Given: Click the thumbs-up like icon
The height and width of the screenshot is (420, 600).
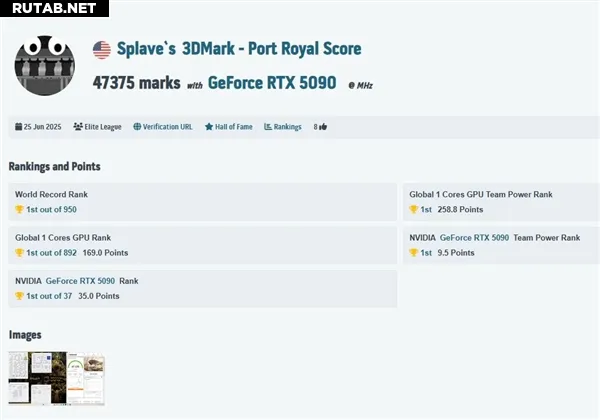Looking at the screenshot, I should [323, 127].
